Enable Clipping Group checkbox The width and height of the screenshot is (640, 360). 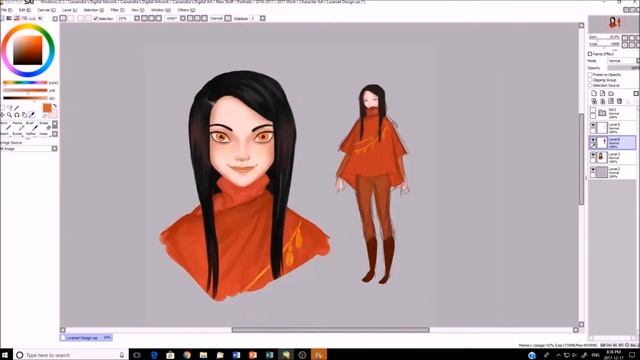590,80
